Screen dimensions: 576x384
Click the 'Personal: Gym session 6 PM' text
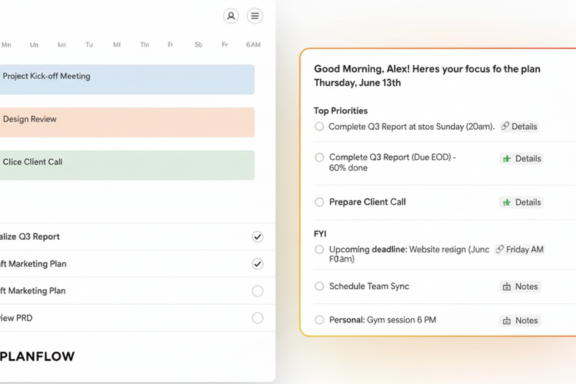[x=382, y=320]
